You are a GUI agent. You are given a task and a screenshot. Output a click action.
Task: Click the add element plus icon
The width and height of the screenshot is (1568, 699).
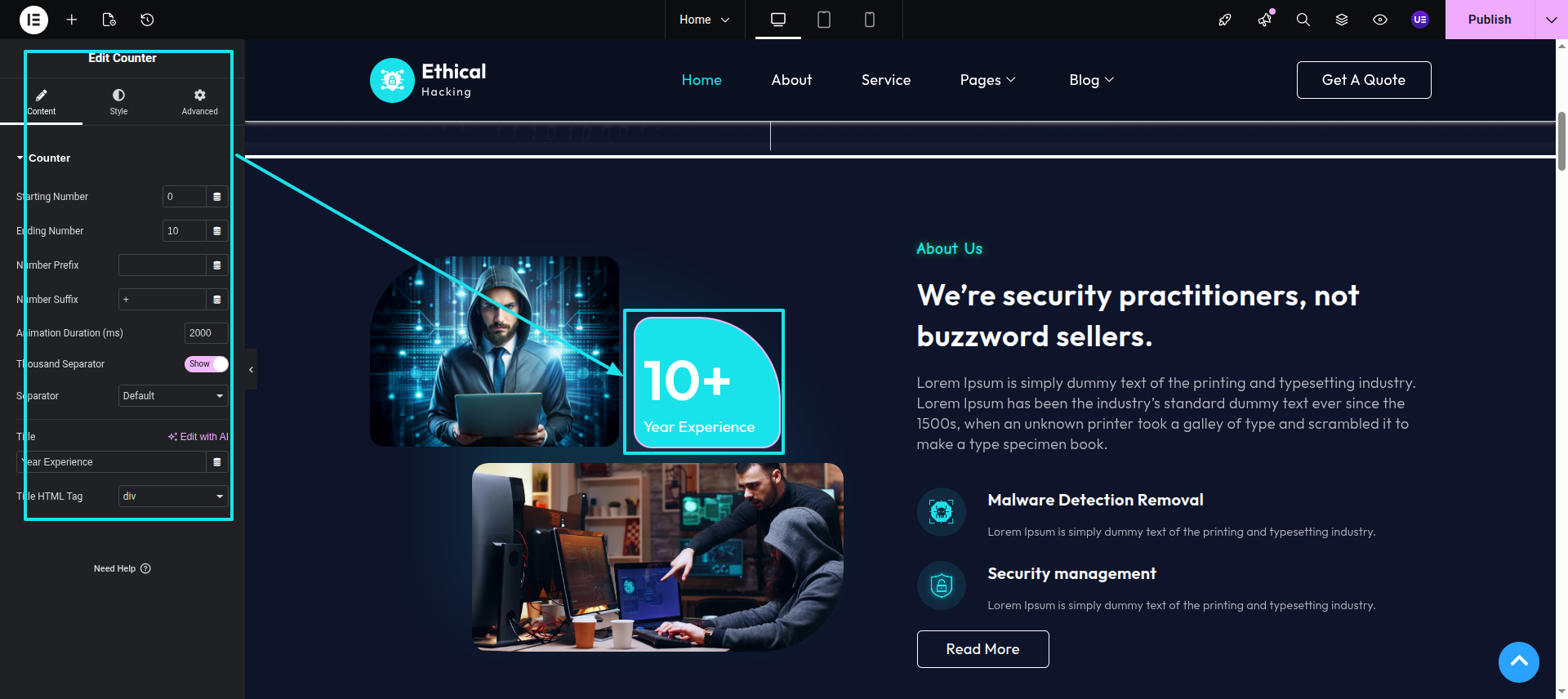72,20
